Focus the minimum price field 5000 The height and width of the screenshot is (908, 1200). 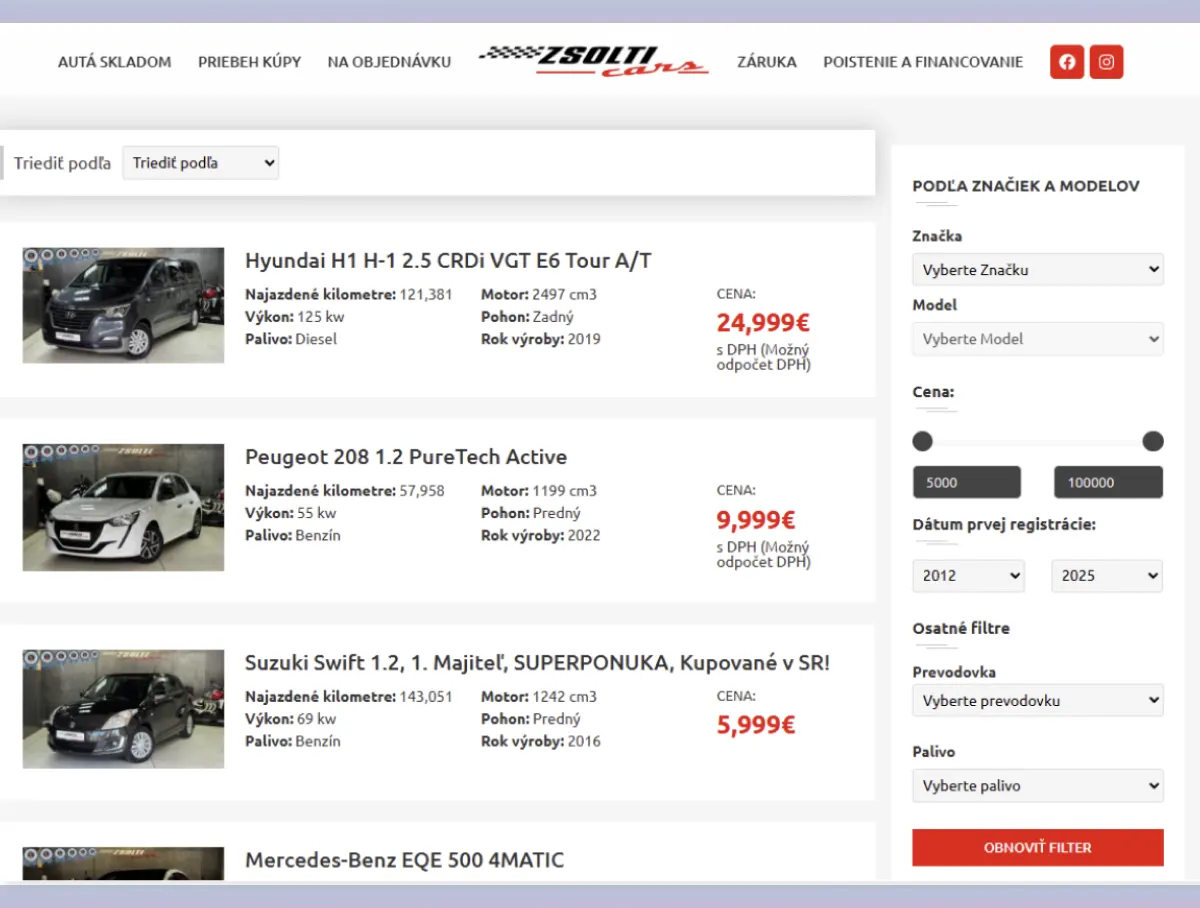[x=967, y=482]
